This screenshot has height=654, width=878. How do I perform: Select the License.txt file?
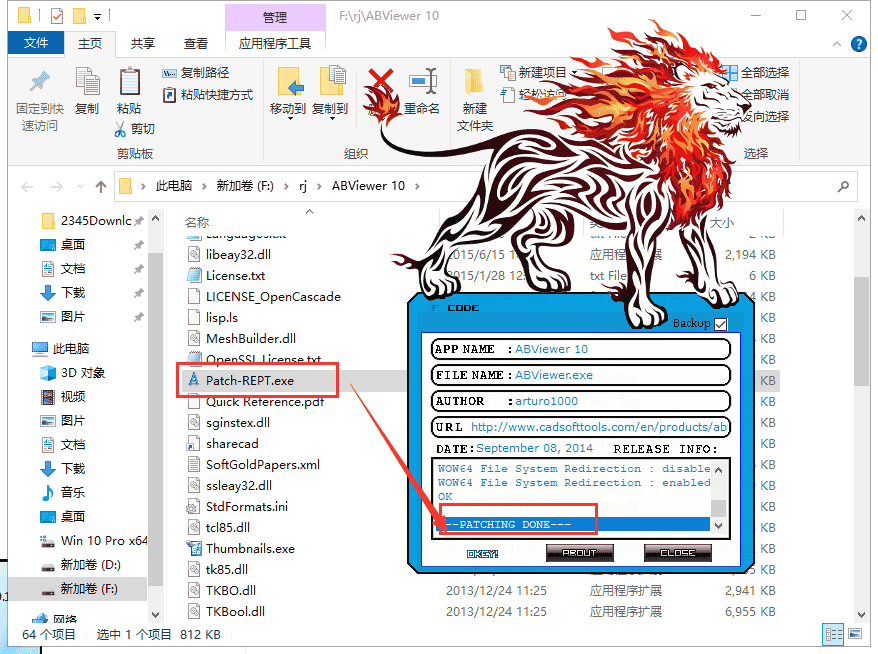click(235, 275)
